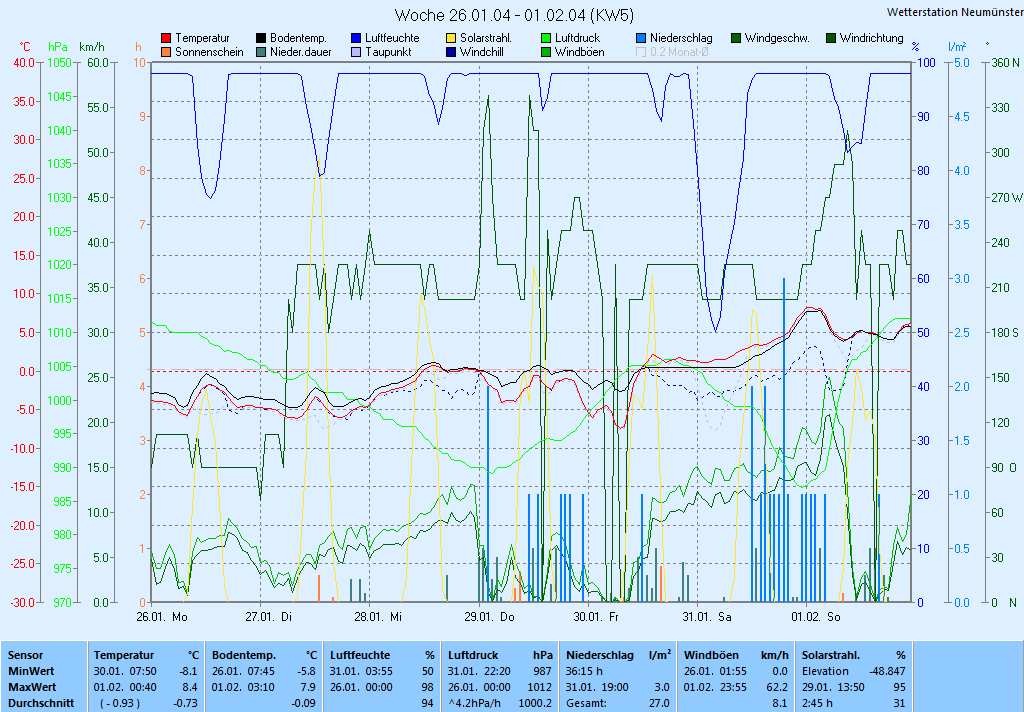Image resolution: width=1024 pixels, height=712 pixels.
Task: Click the 180 S wind direction axis value
Action: click(1005, 332)
